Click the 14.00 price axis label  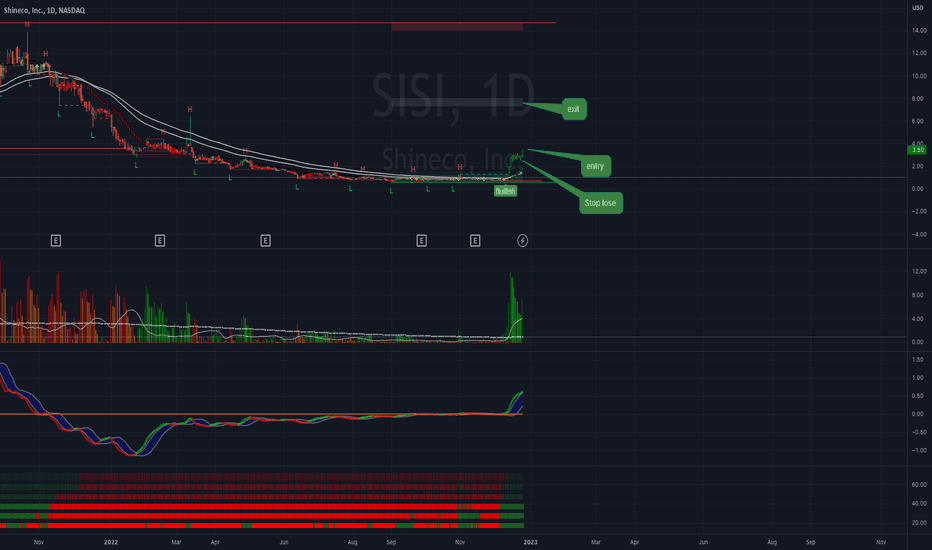[919, 30]
